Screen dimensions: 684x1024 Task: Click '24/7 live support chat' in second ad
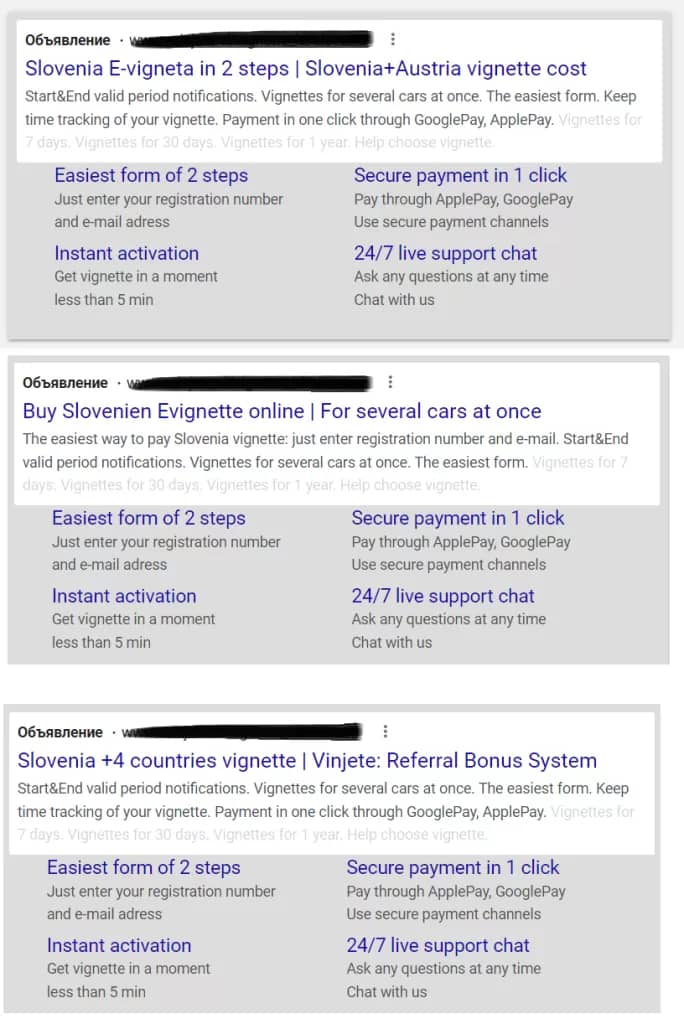[443, 596]
